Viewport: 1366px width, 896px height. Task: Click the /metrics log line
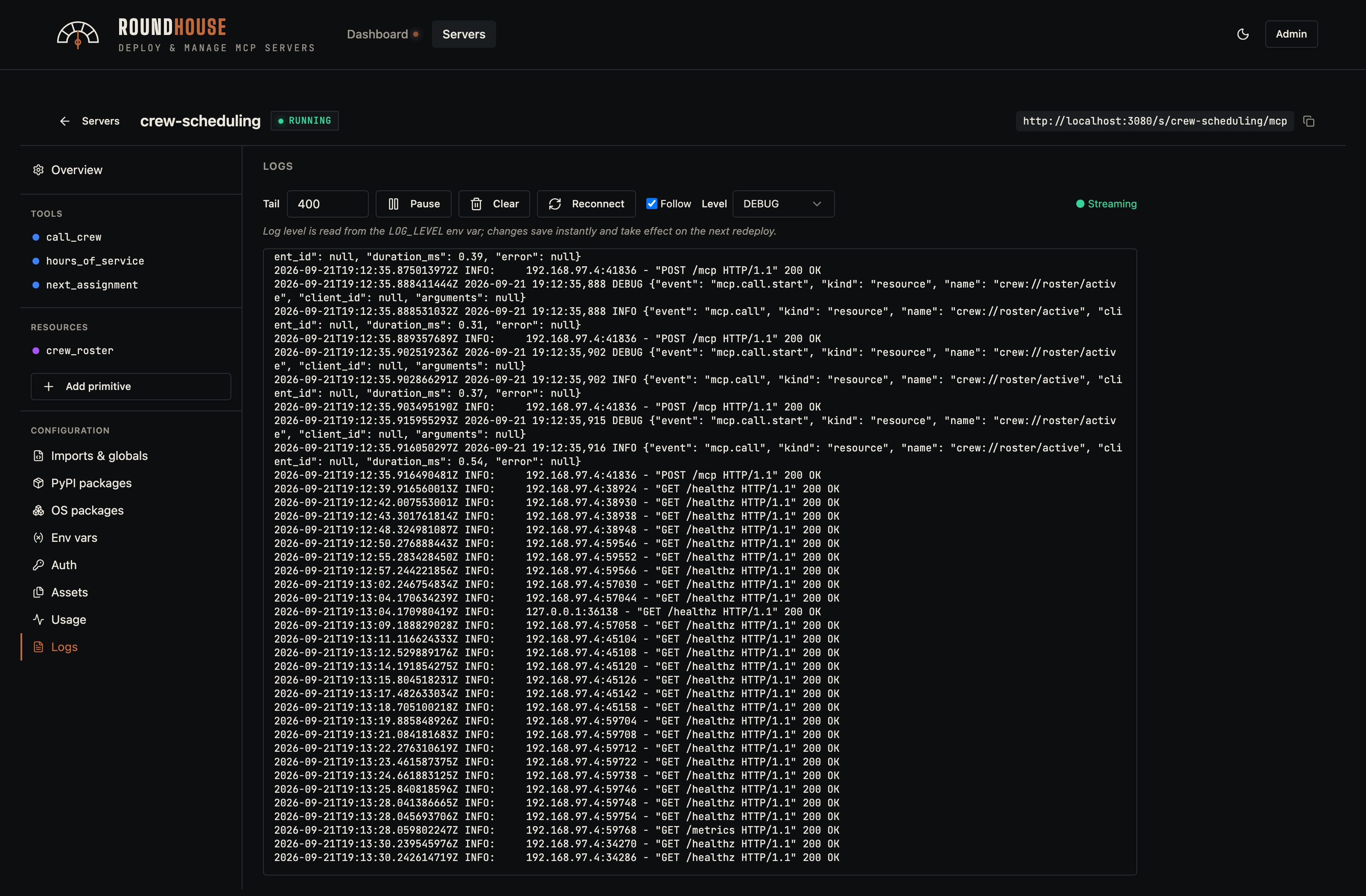click(557, 830)
